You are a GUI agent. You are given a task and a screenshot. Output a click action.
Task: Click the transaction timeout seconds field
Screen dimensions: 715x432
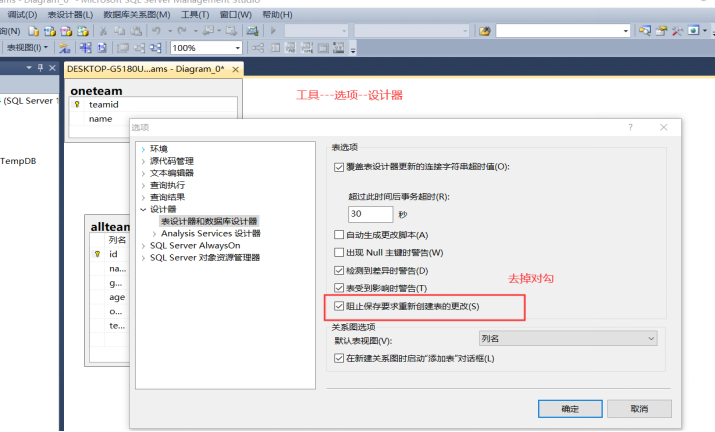pos(370,214)
